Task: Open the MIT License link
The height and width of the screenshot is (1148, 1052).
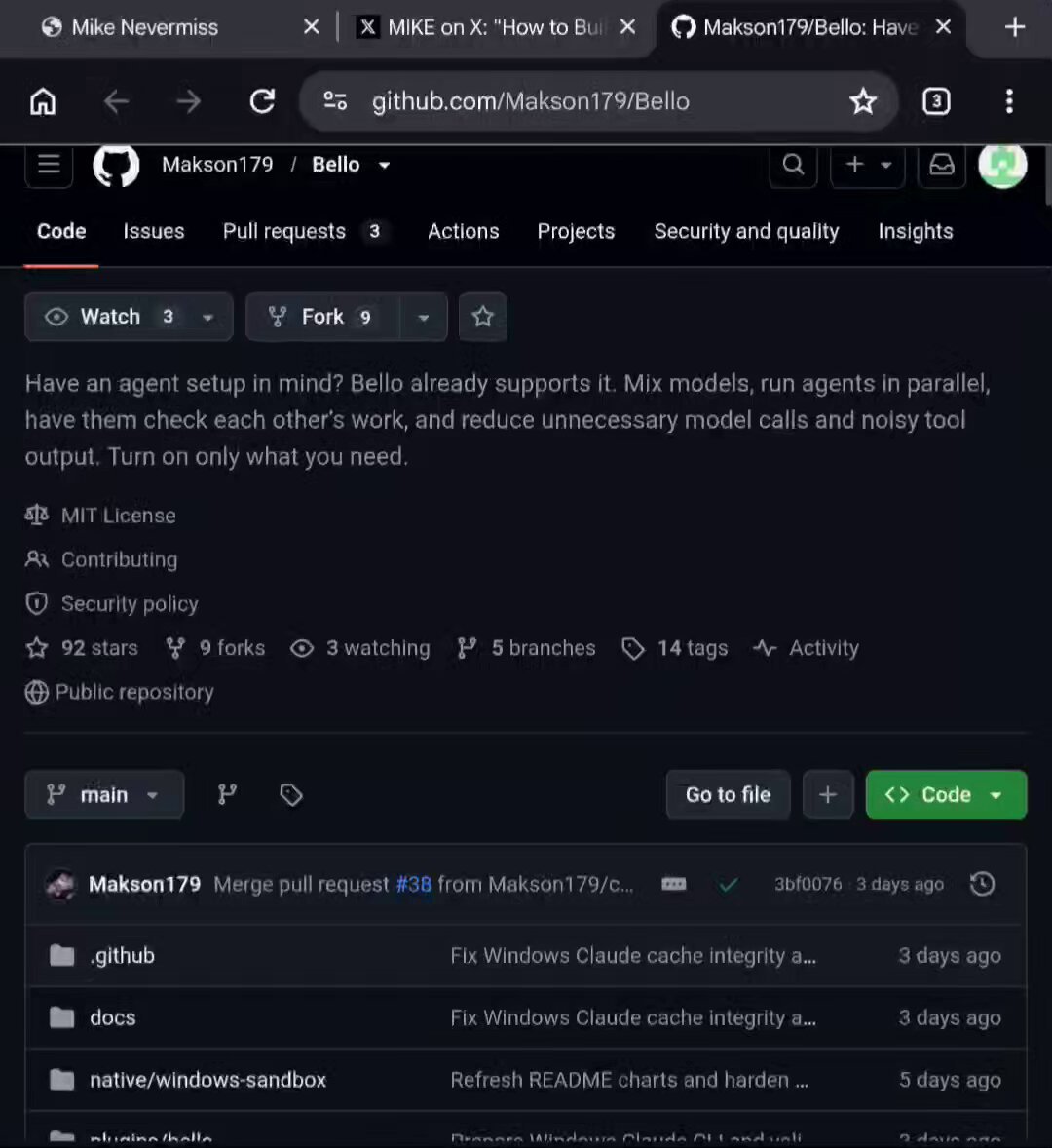Action: (119, 516)
